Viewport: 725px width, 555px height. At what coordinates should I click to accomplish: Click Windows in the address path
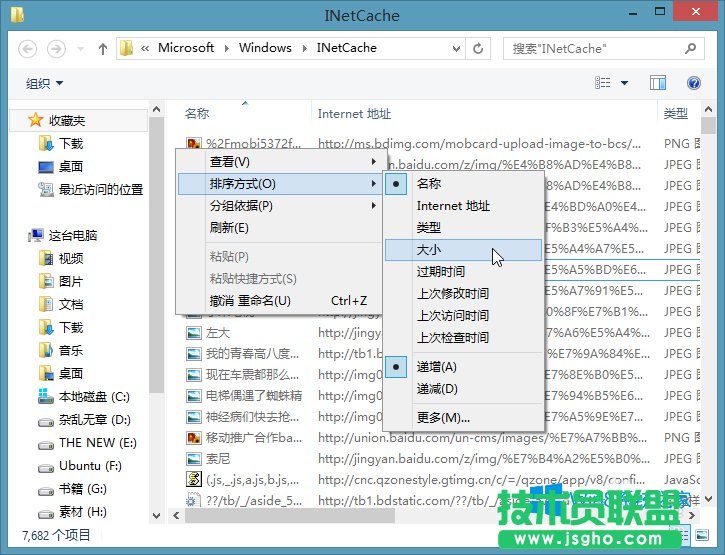265,48
